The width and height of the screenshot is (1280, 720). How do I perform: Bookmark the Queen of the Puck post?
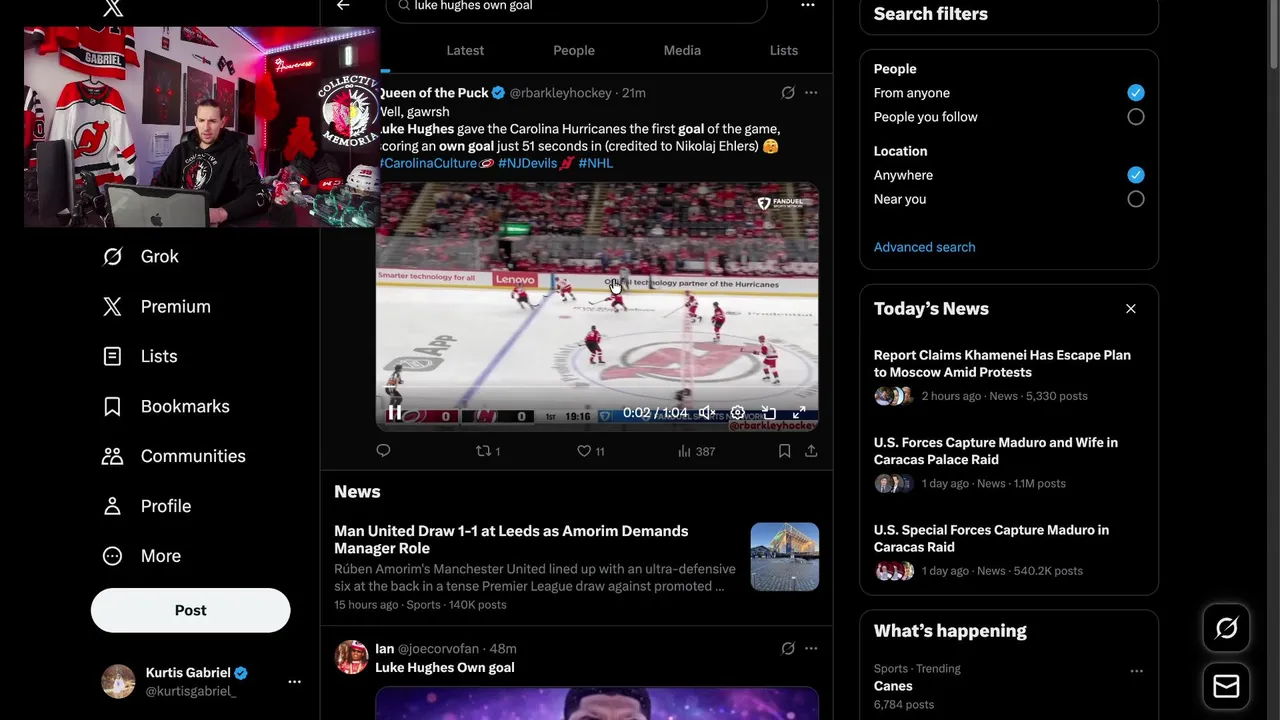pos(785,451)
